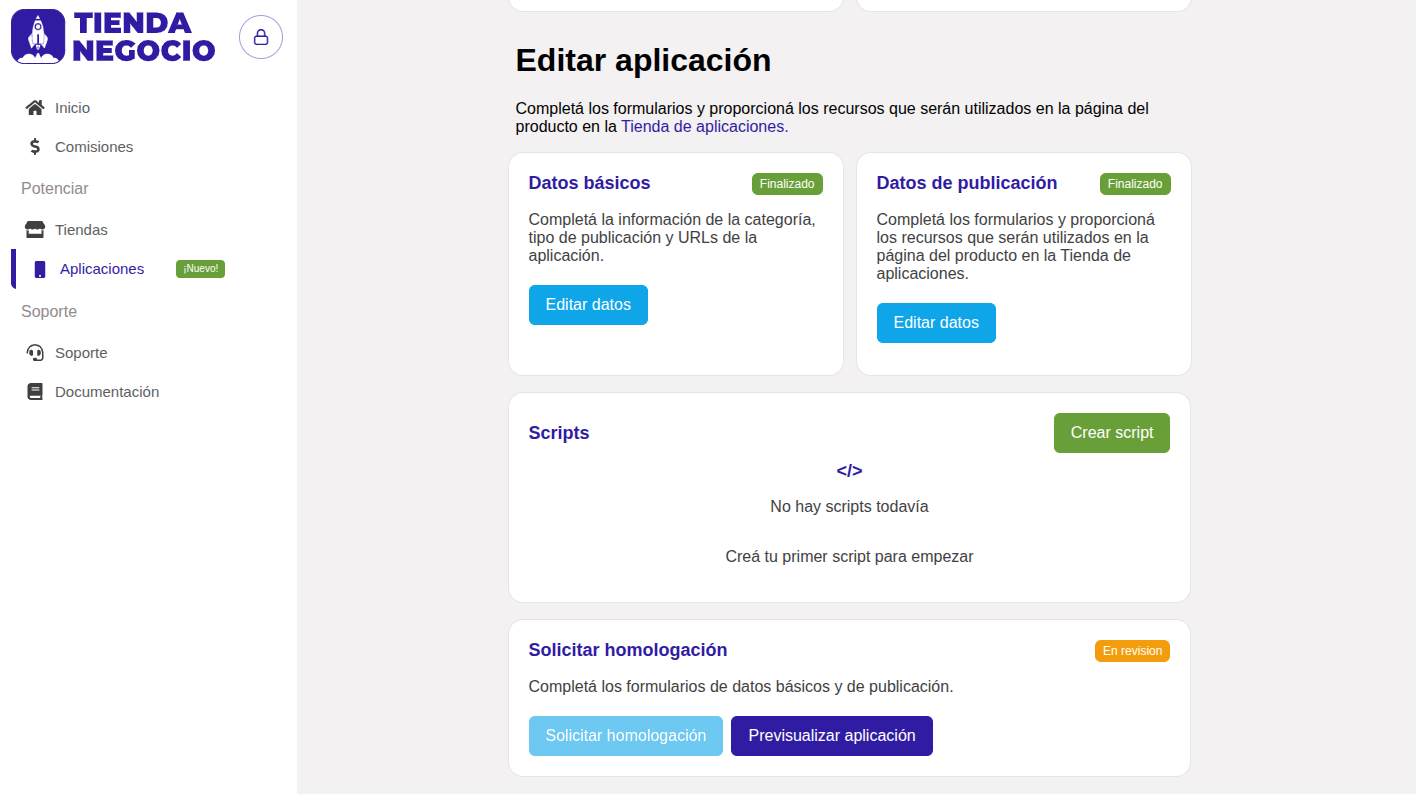This screenshot has width=1416, height=794.
Task: Click Editar datos under Datos de publicación
Action: (x=936, y=323)
